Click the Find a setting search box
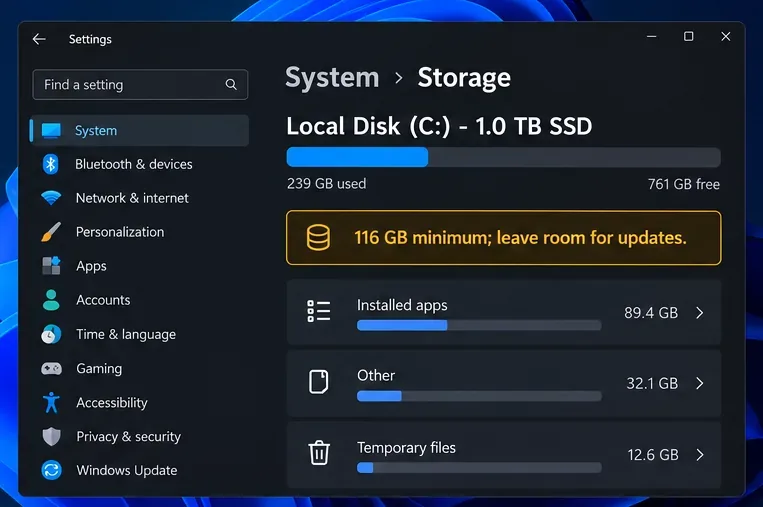Image resolution: width=763 pixels, height=507 pixels. click(140, 85)
